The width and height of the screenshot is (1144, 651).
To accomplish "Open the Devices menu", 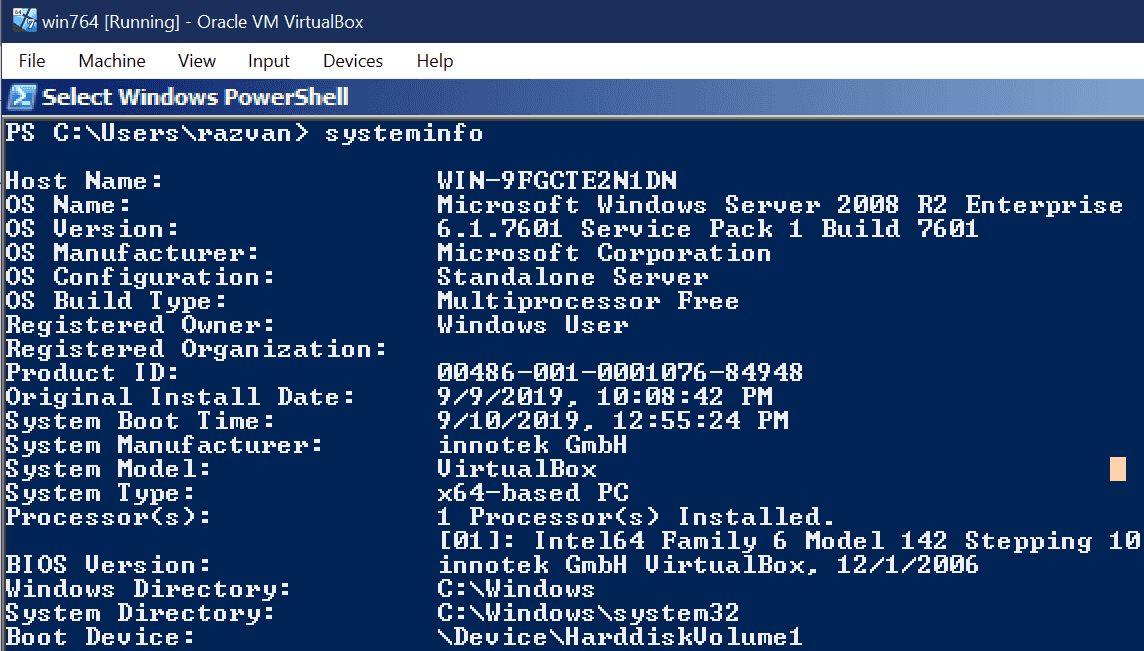I will coord(353,61).
